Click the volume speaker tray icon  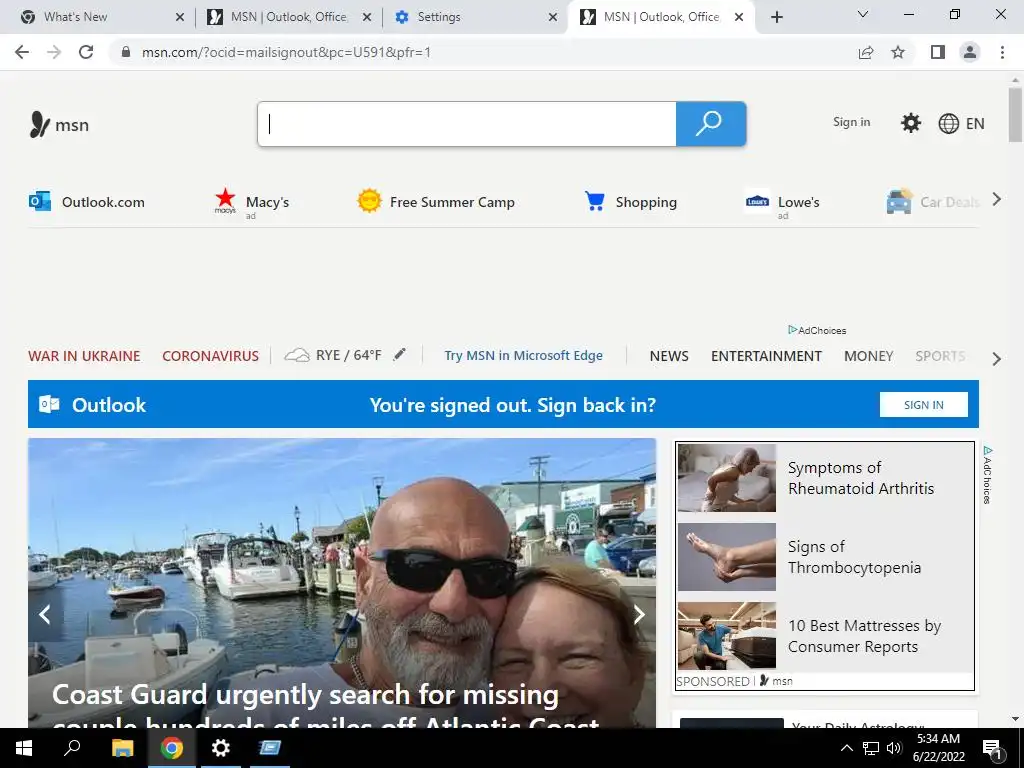click(x=894, y=748)
